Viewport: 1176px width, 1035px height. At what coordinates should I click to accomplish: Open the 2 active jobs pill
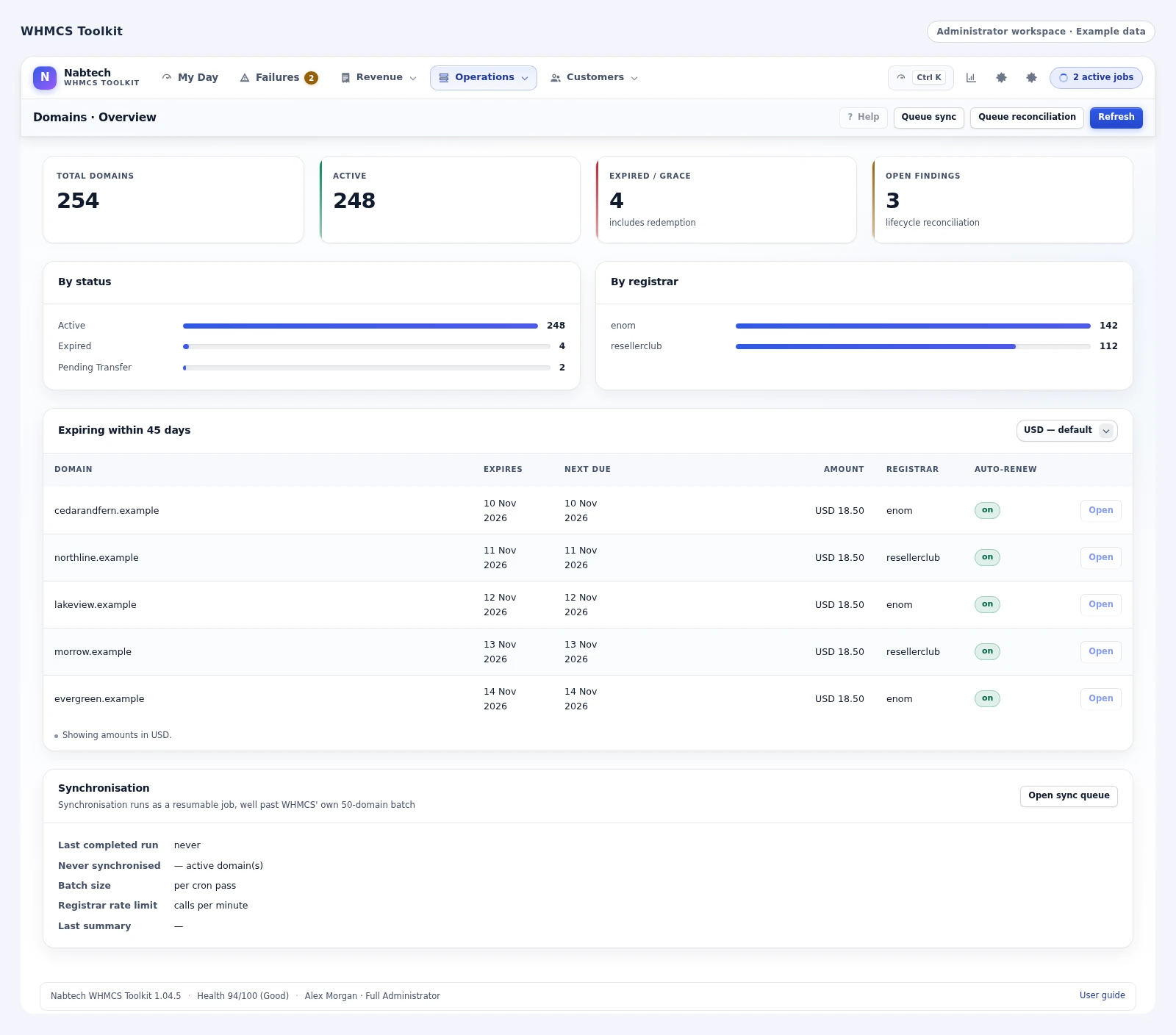click(x=1096, y=78)
